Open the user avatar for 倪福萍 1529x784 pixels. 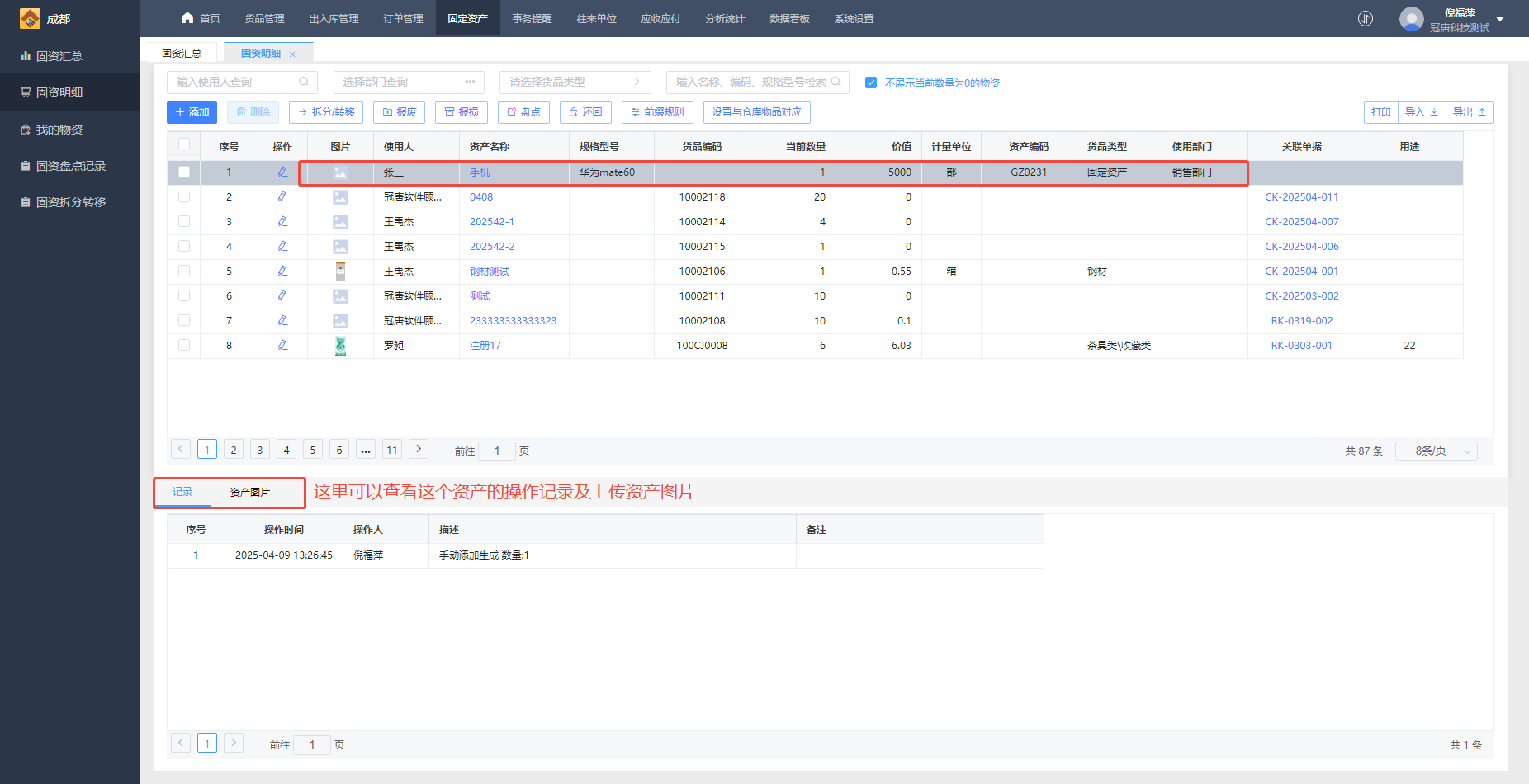point(1412,18)
